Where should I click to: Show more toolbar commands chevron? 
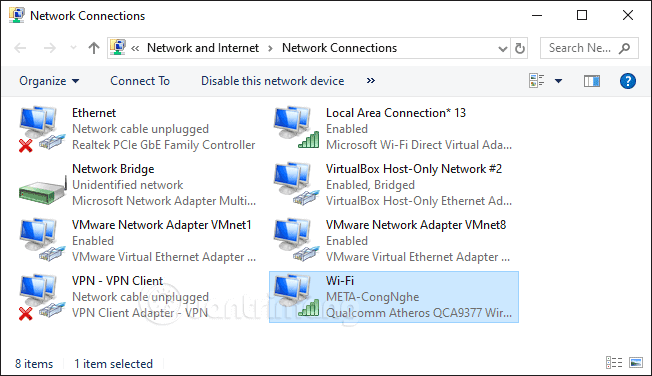click(370, 80)
